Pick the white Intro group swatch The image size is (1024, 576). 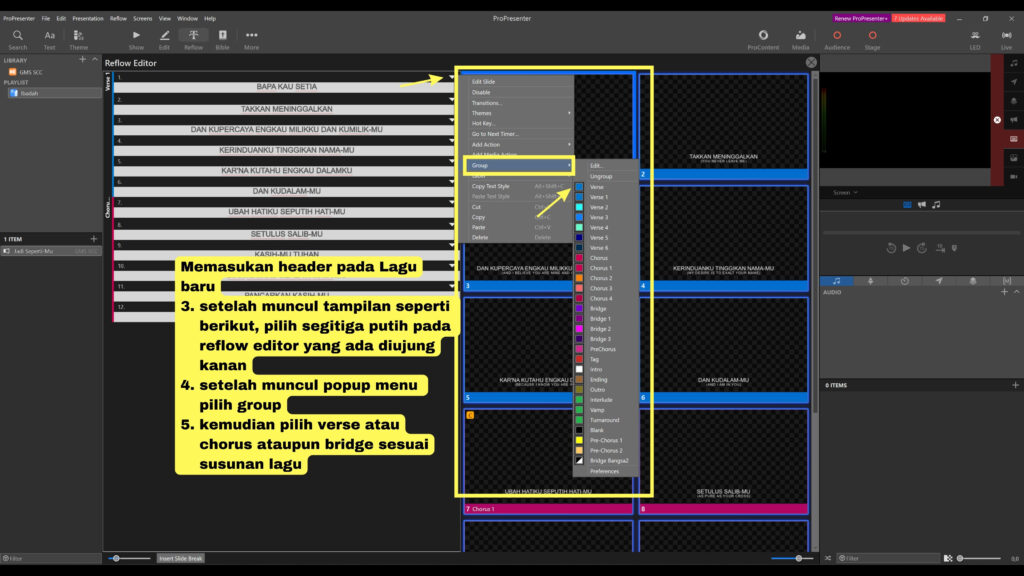[x=579, y=370]
